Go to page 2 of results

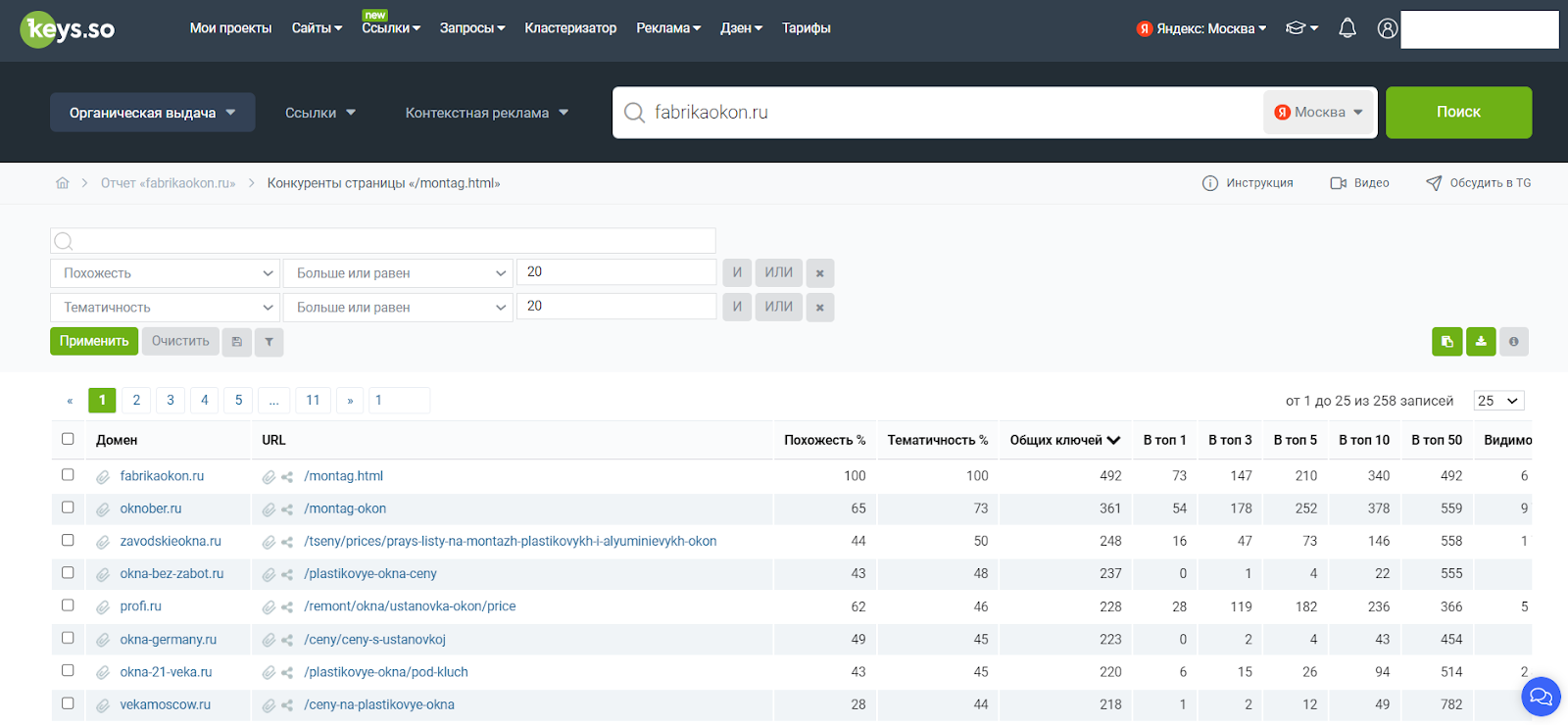[x=136, y=400]
